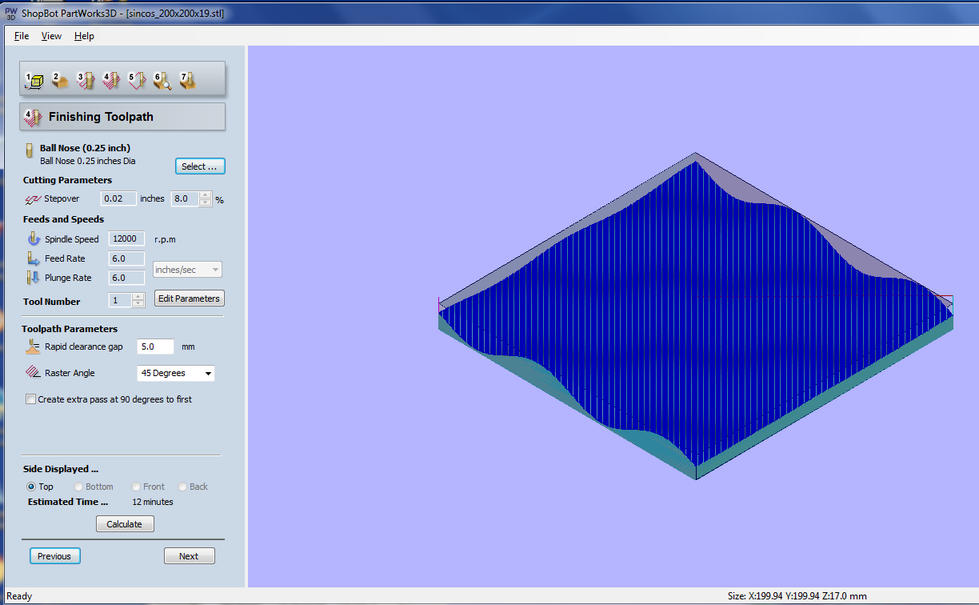Click the '12 minutes' estimated time text
The width and height of the screenshot is (979, 605).
tap(153, 502)
